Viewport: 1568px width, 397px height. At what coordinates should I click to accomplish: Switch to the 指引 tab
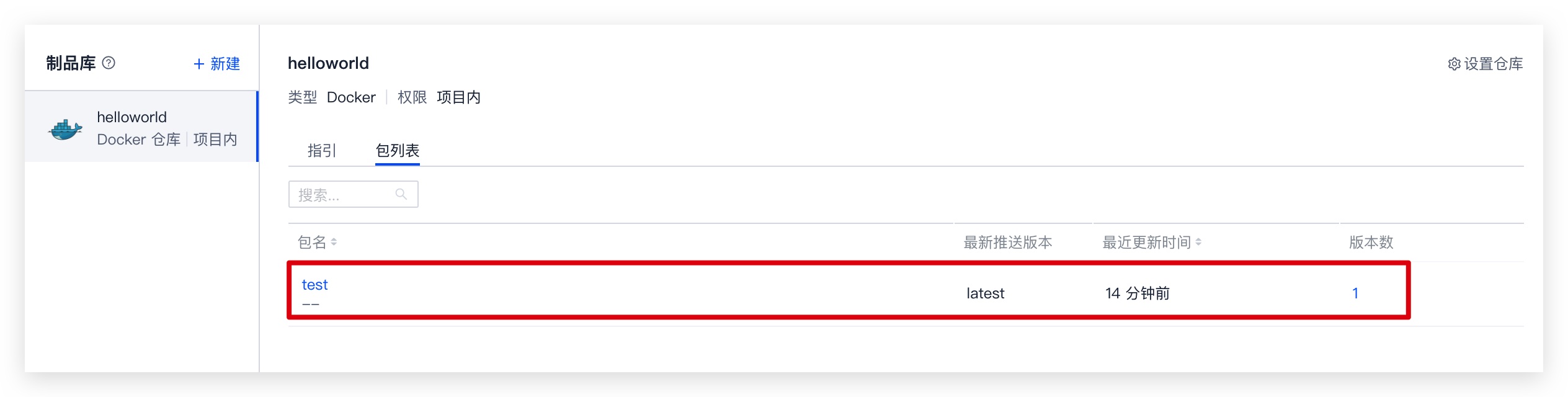322,150
